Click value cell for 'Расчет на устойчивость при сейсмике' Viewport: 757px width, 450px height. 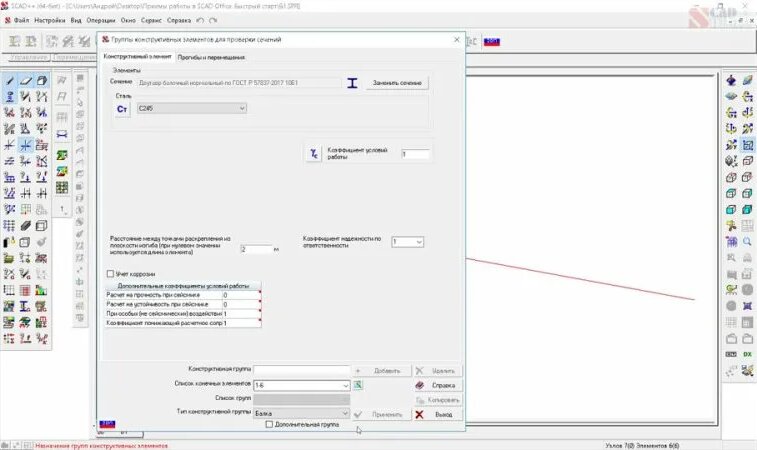point(241,304)
